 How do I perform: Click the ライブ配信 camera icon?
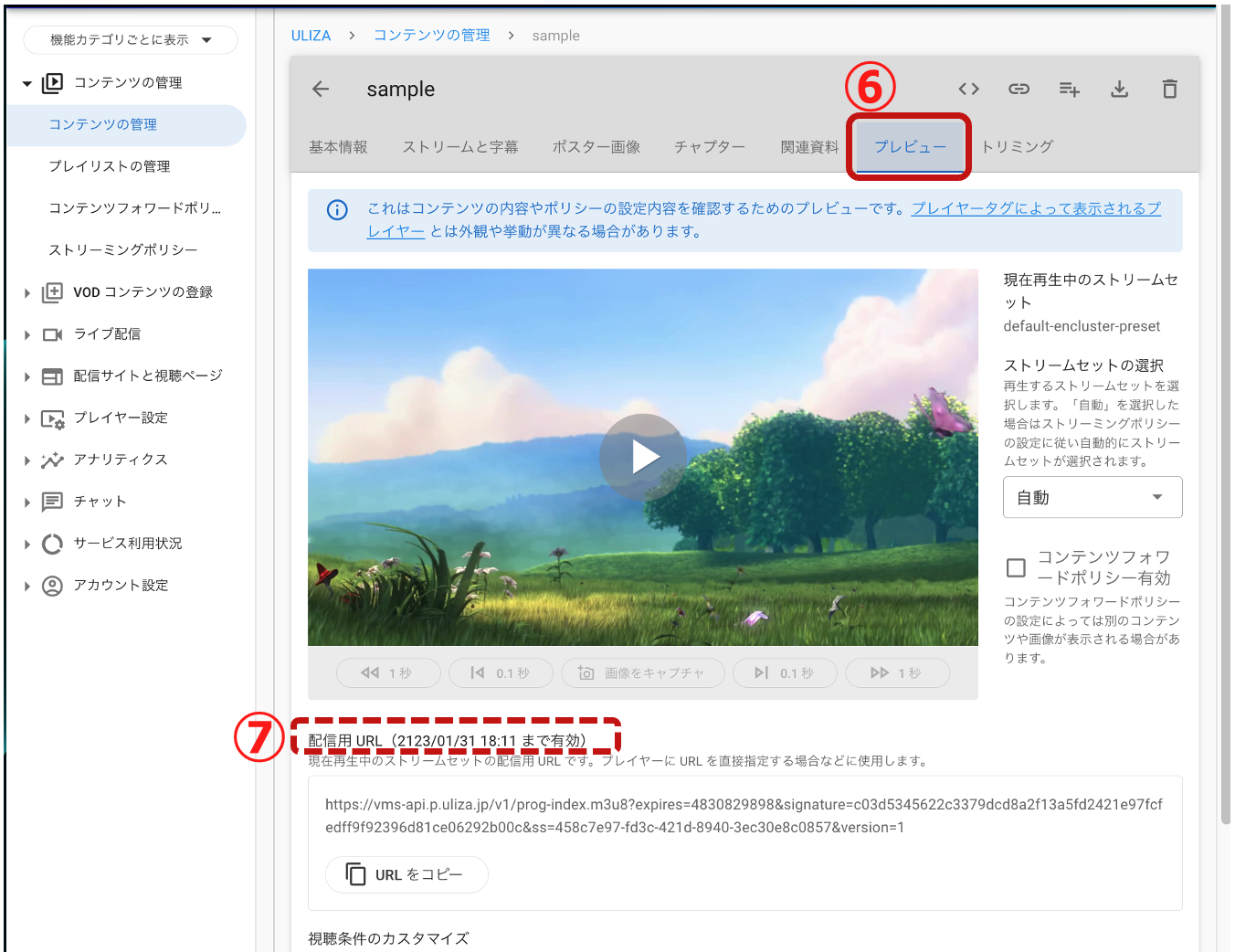[x=52, y=334]
